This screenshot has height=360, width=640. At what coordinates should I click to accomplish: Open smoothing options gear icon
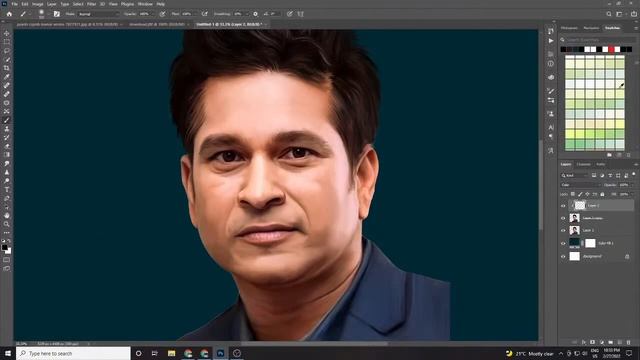coord(256,14)
